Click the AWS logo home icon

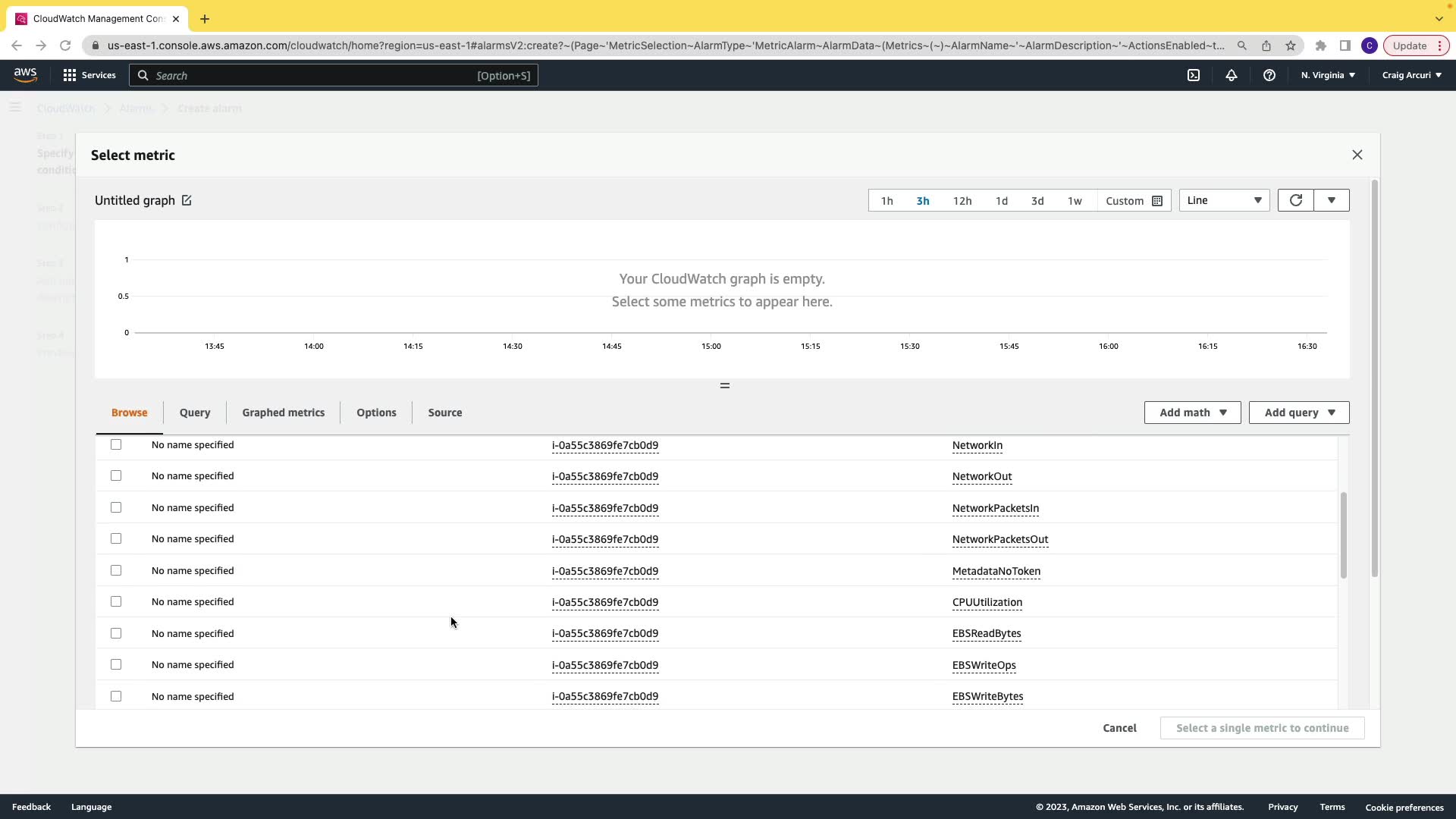pyautogui.click(x=25, y=74)
